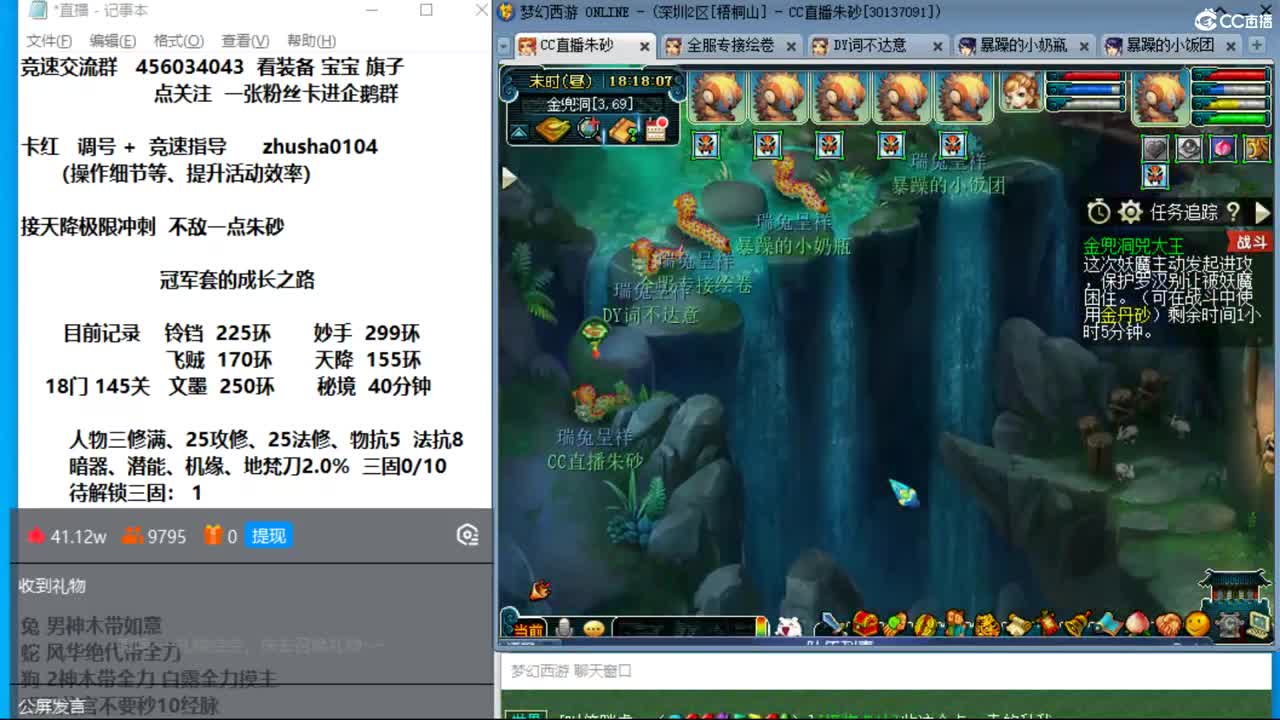The height and width of the screenshot is (720, 1280).
Task: Click the gray eye status icon
Action: (1189, 148)
